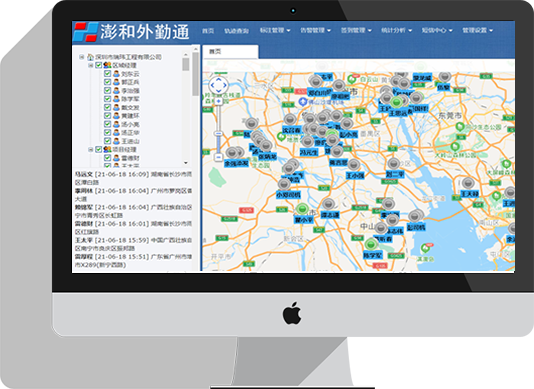Open the 轨迹查询 menu item

(x=236, y=31)
